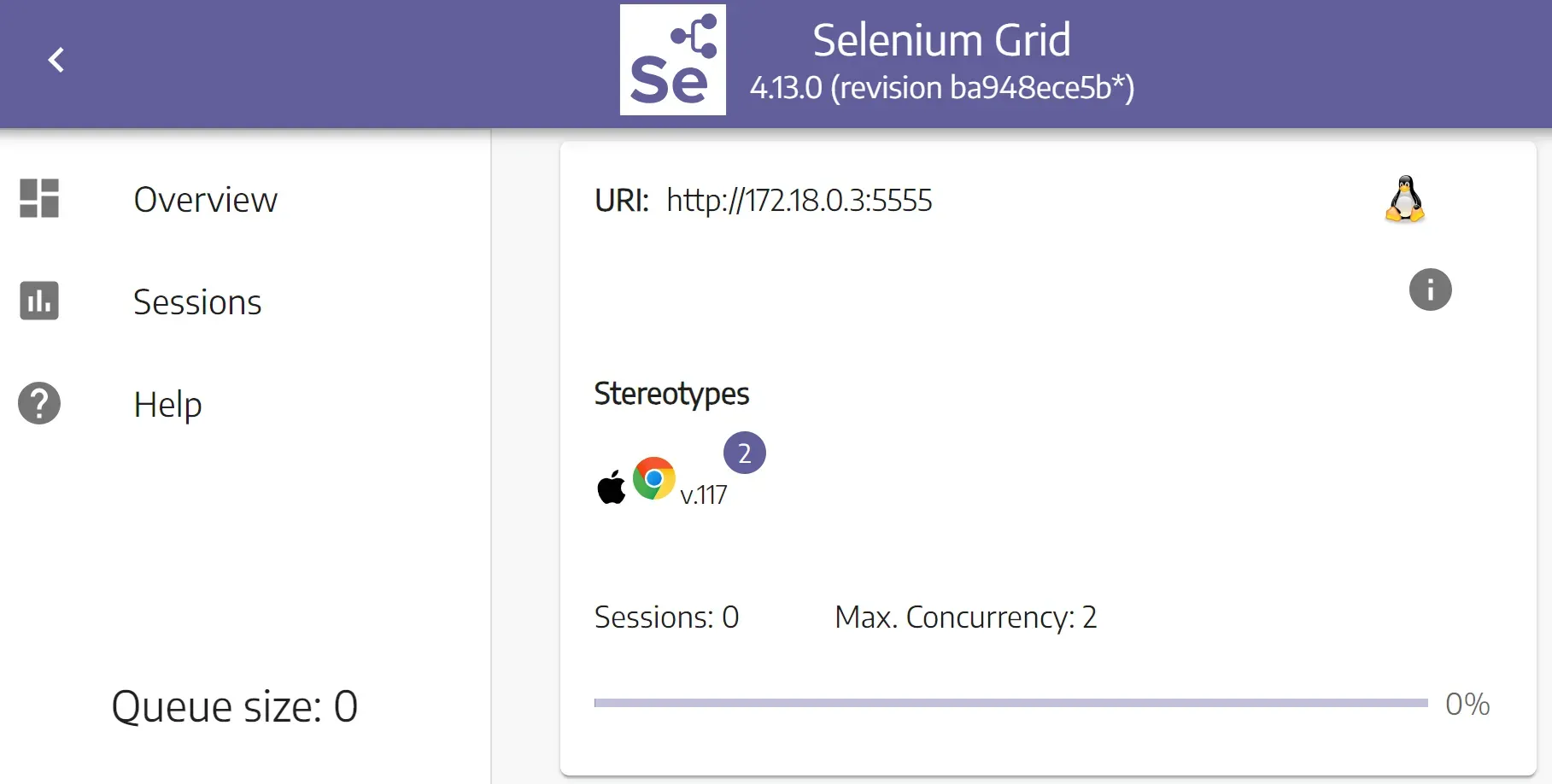This screenshot has height=784, width=1552.
Task: Click the Apple platform icon under Stereotypes
Action: pyautogui.click(x=611, y=488)
